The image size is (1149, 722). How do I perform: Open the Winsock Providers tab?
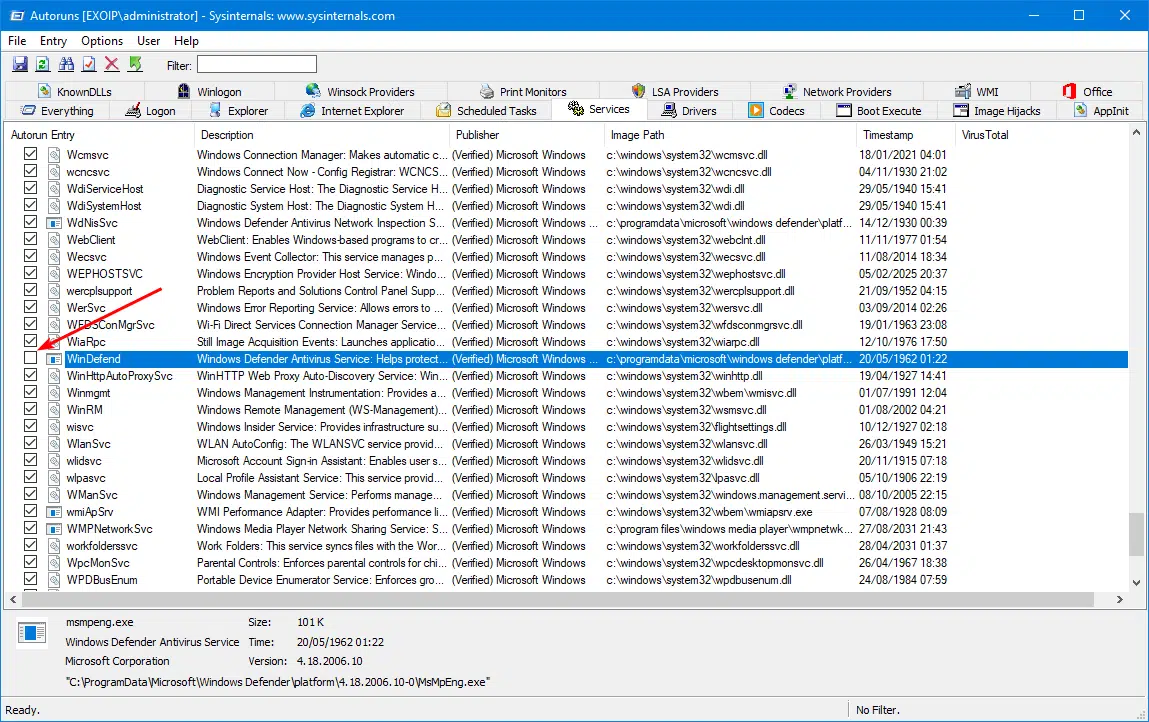pyautogui.click(x=361, y=92)
